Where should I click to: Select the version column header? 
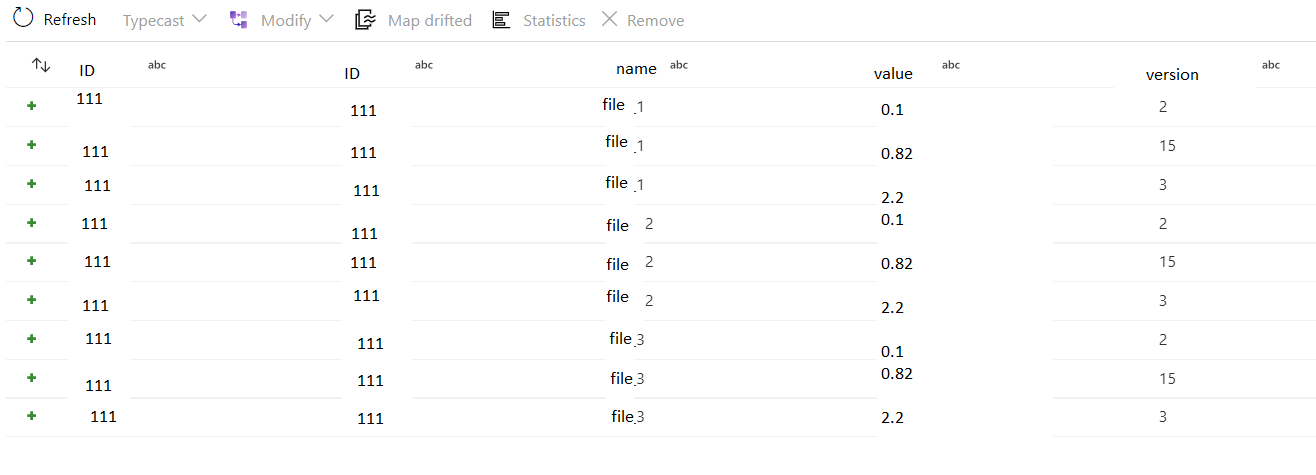point(1172,74)
